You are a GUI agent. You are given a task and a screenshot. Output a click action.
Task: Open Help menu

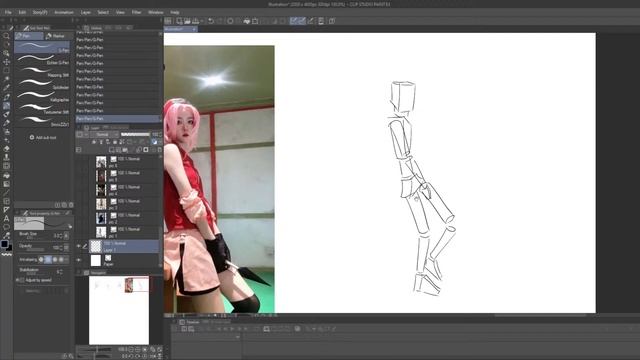[x=175, y=12]
